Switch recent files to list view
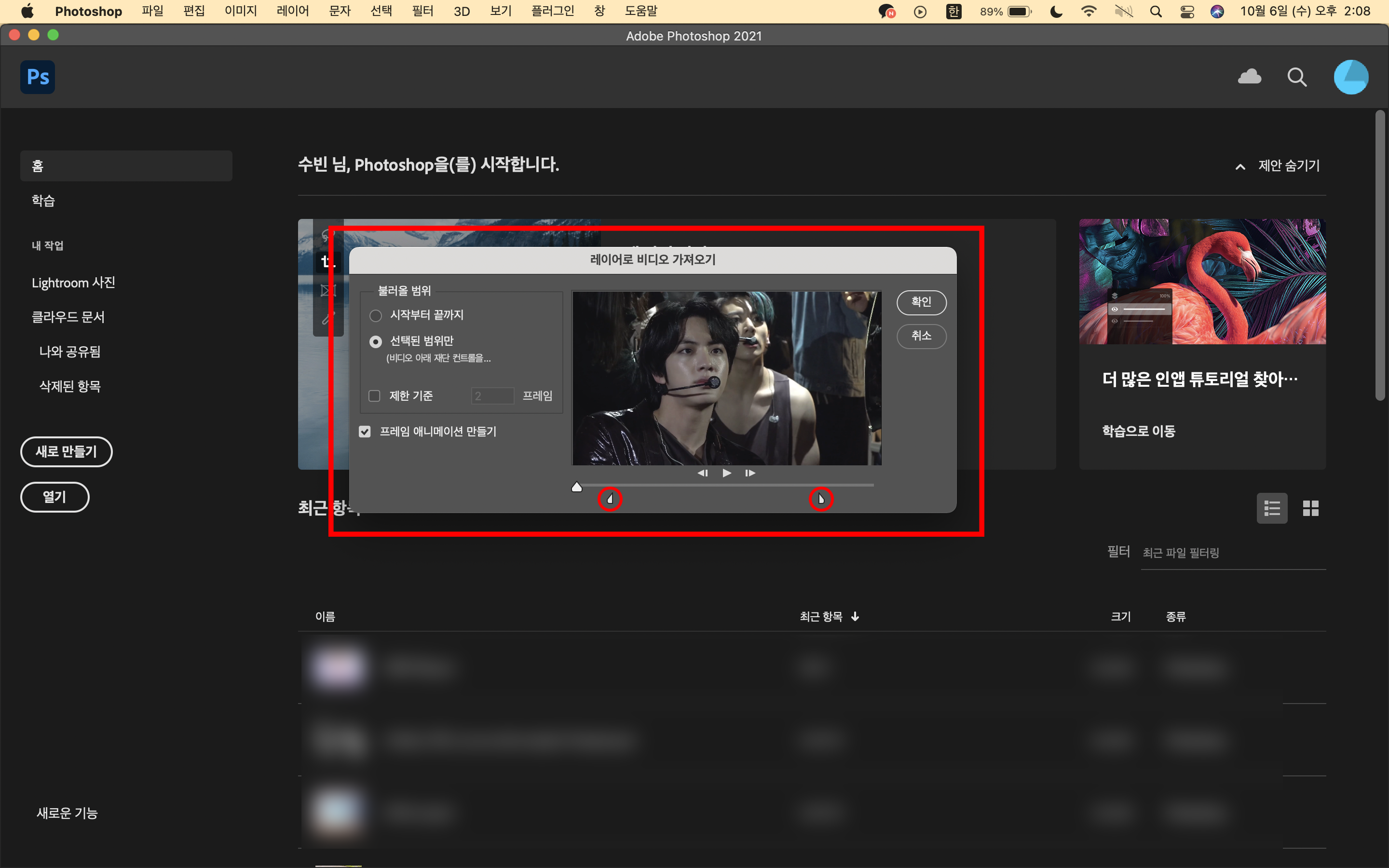The image size is (1389, 868). (x=1272, y=508)
